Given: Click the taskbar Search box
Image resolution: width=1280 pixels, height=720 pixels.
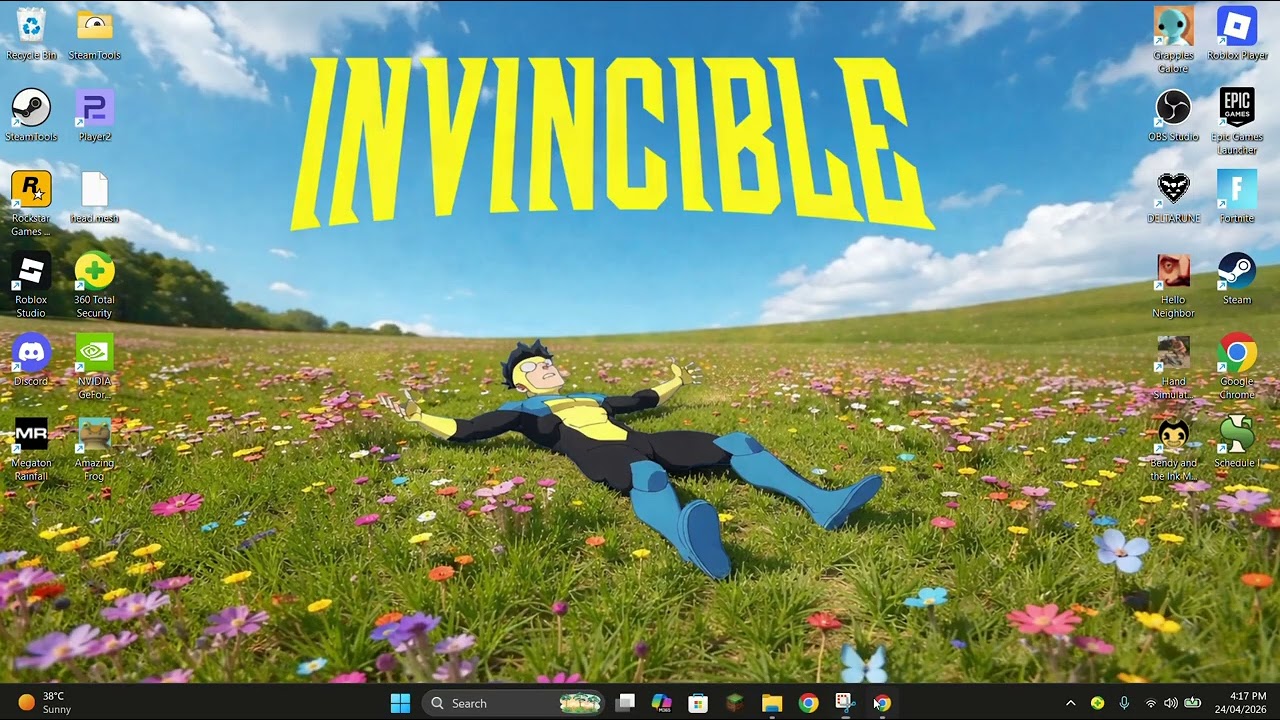Looking at the screenshot, I should click(513, 703).
